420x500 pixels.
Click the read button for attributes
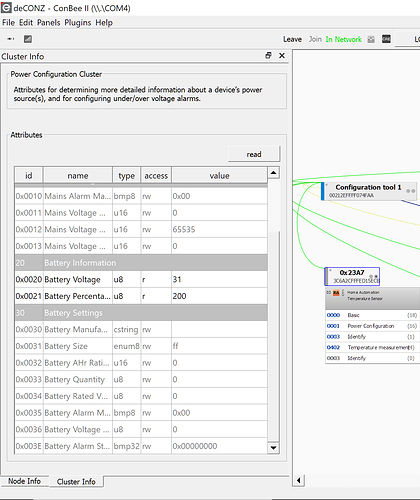tap(254, 154)
